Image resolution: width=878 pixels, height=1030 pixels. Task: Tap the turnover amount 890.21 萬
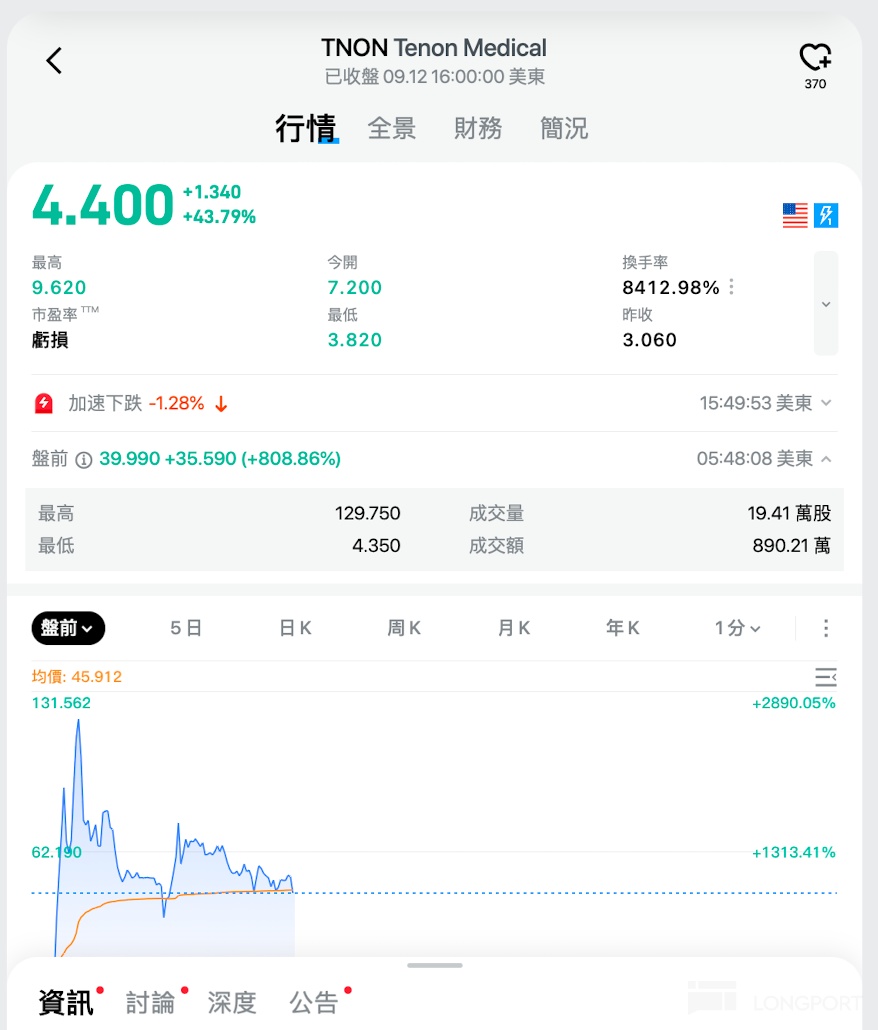(x=791, y=545)
